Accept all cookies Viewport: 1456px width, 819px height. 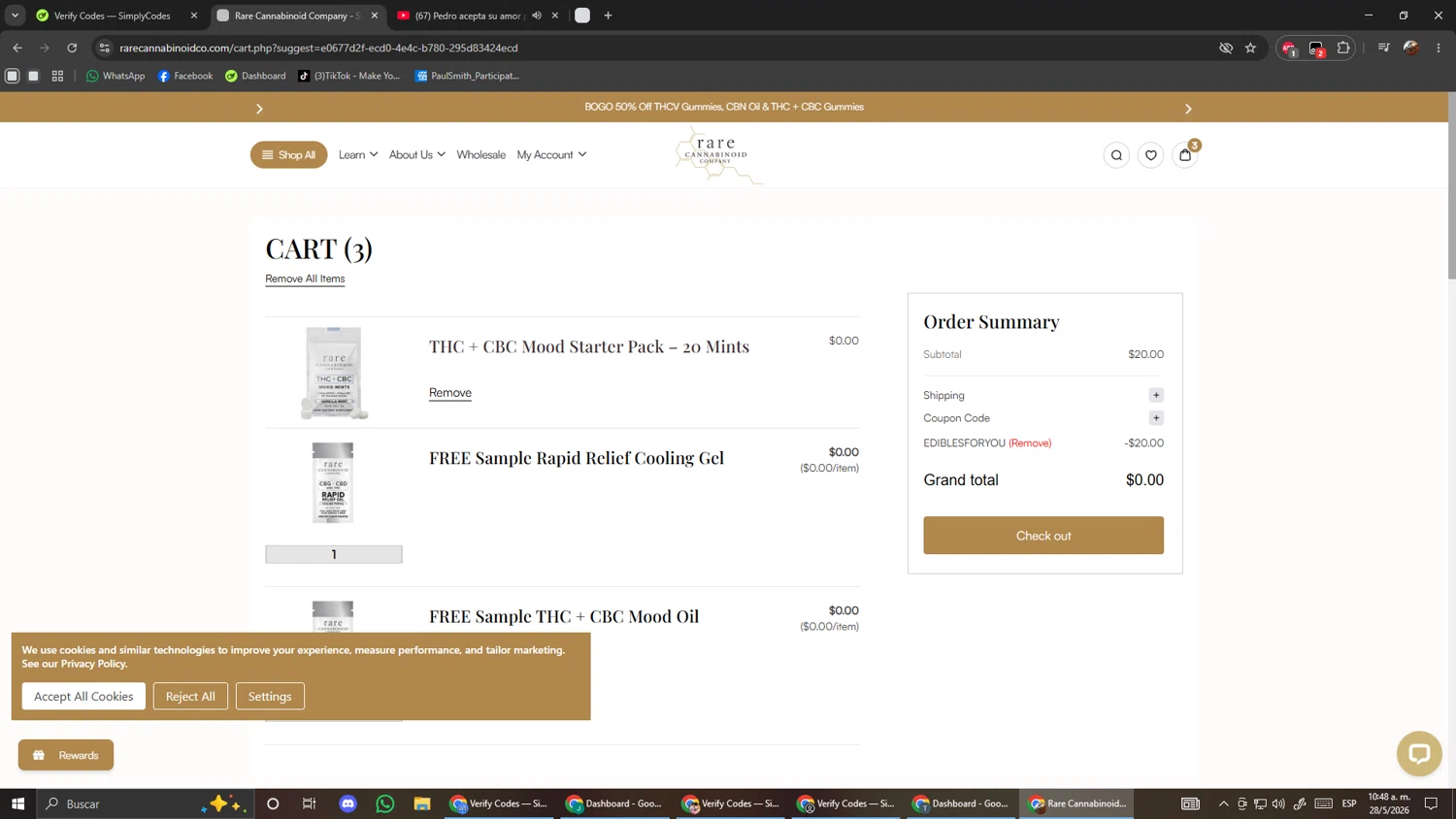pos(83,696)
